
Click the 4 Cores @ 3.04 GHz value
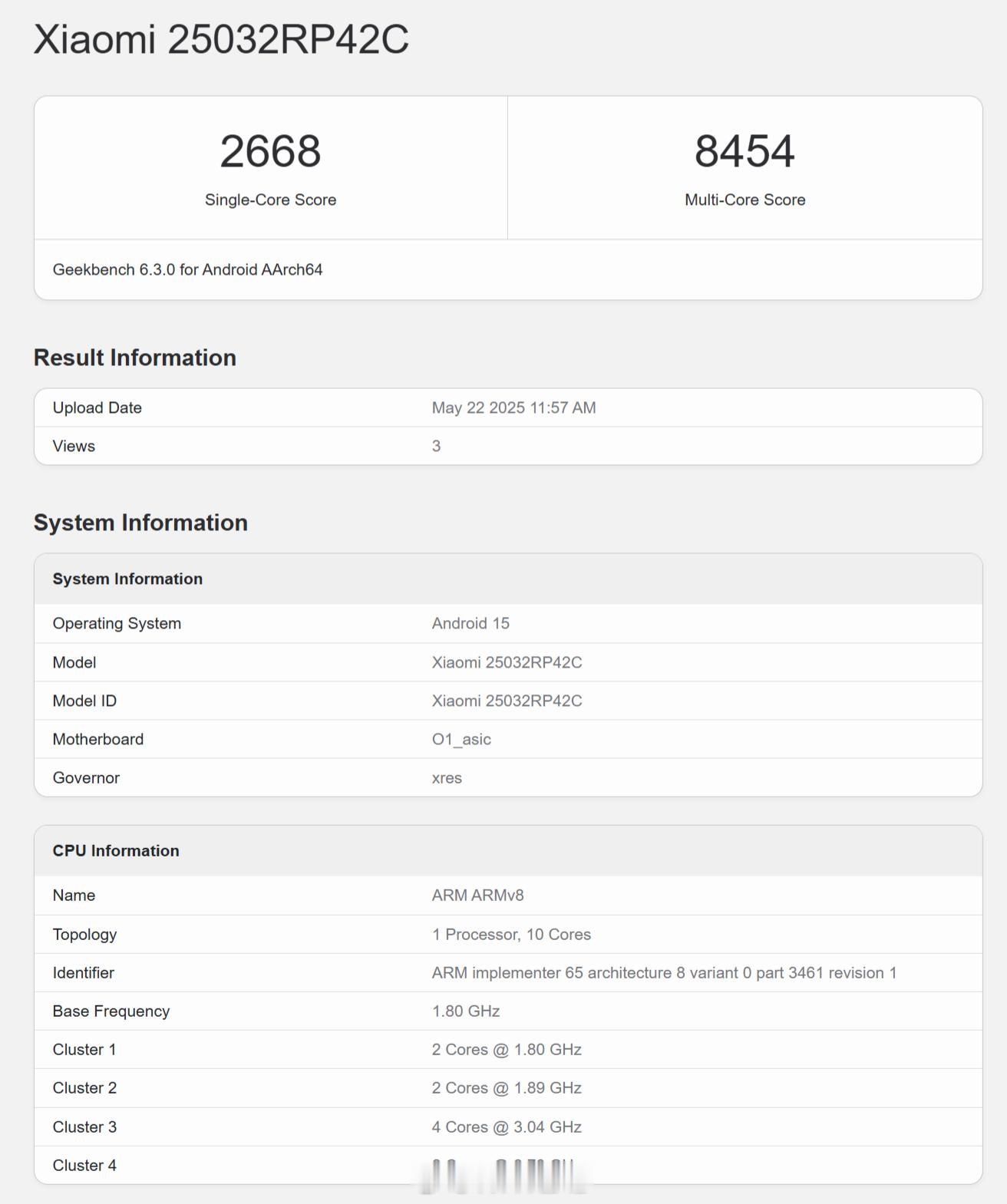(507, 1126)
